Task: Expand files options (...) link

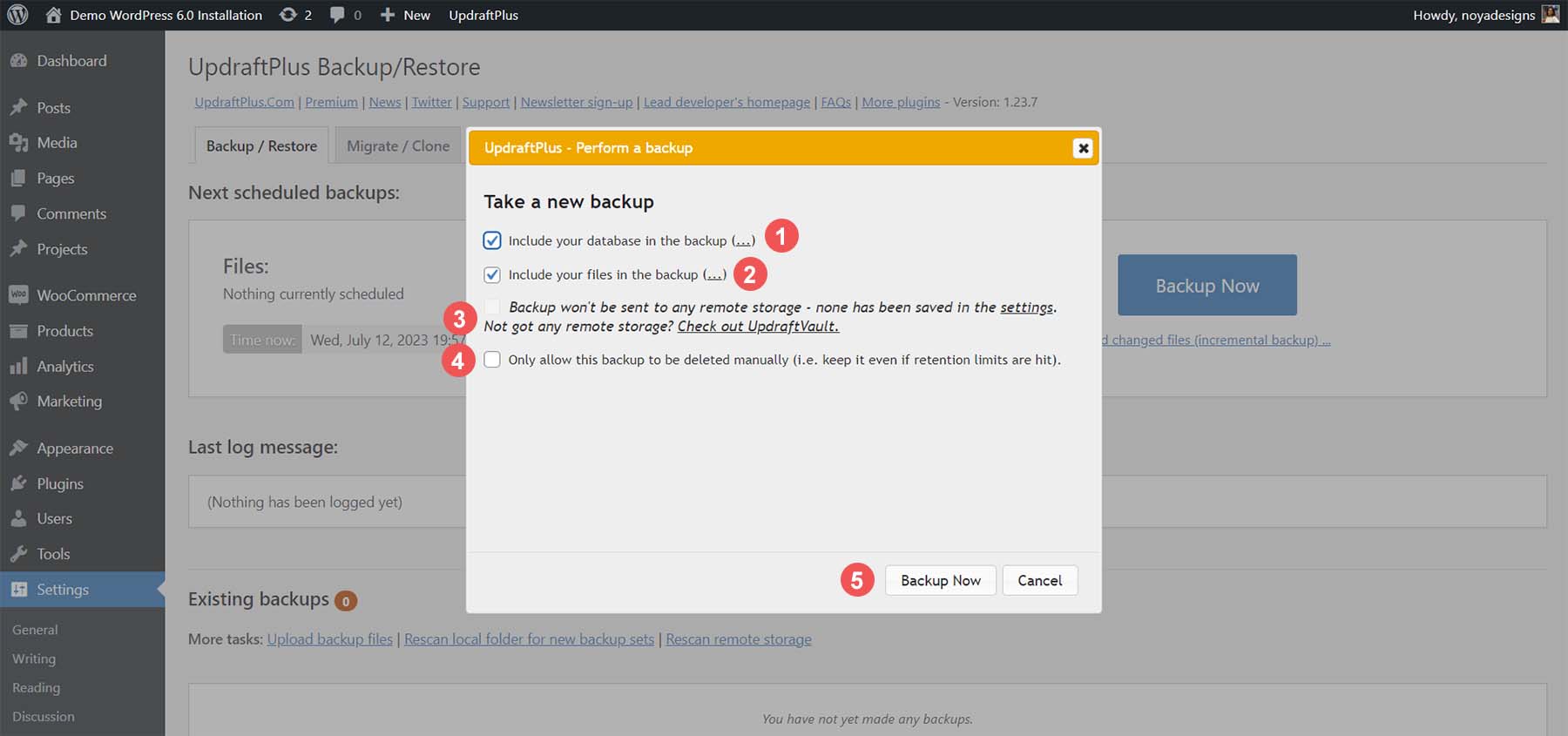Action: tap(714, 274)
